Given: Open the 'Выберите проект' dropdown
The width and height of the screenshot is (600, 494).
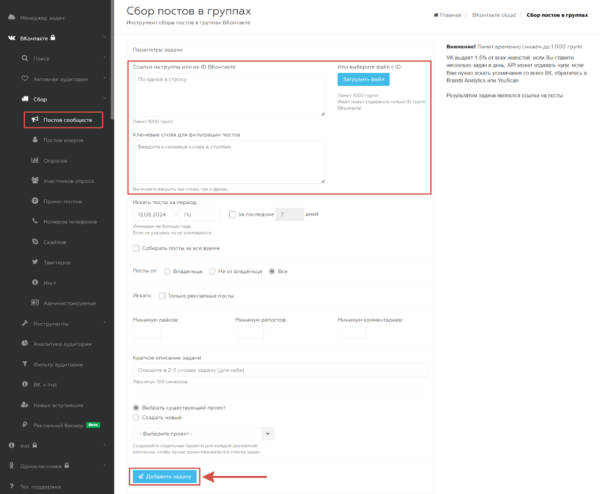Looking at the screenshot, I should point(203,434).
